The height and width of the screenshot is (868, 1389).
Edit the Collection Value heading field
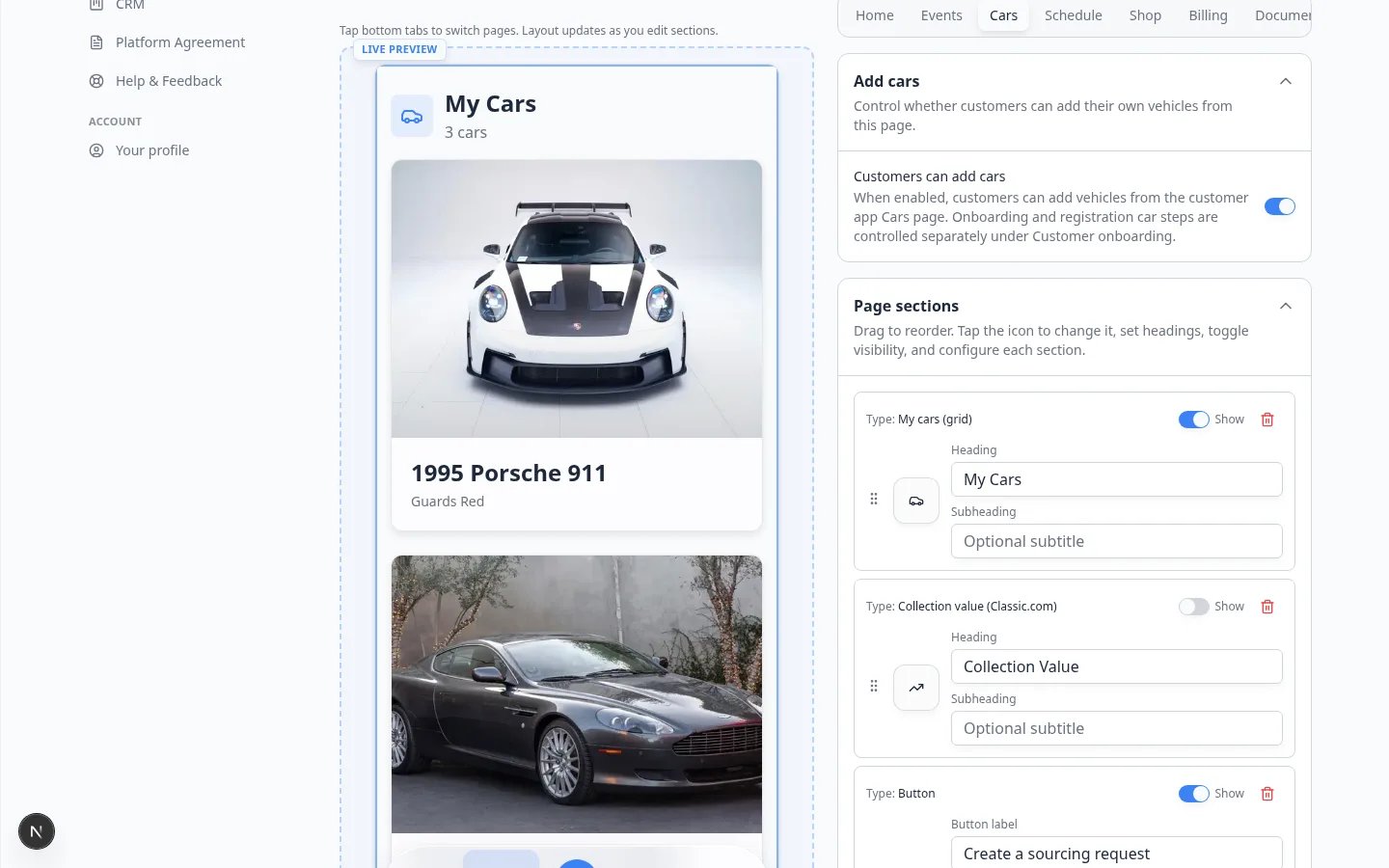pyautogui.click(x=1117, y=666)
